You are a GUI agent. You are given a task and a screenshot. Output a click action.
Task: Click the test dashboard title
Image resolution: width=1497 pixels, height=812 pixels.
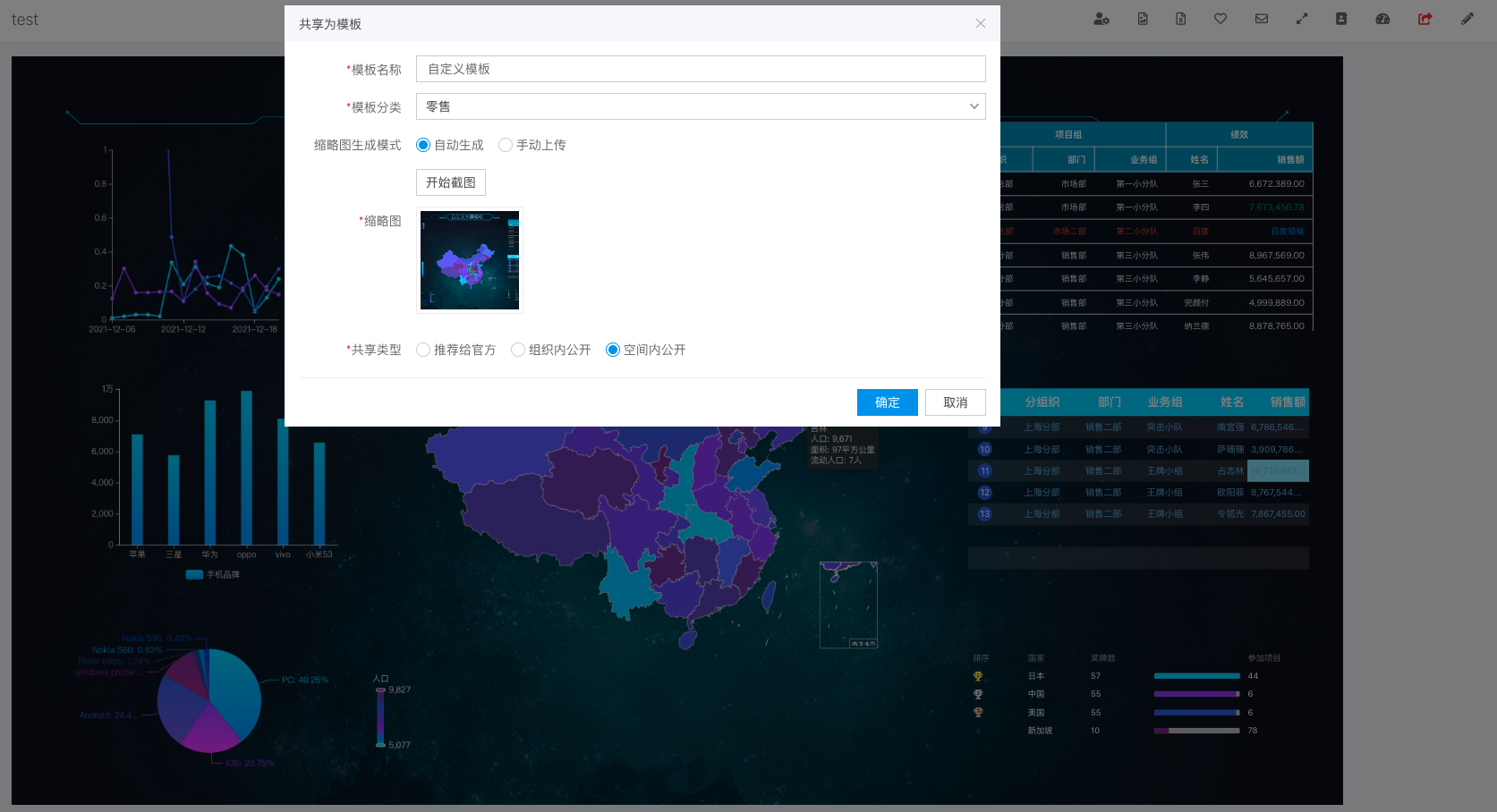click(25, 20)
